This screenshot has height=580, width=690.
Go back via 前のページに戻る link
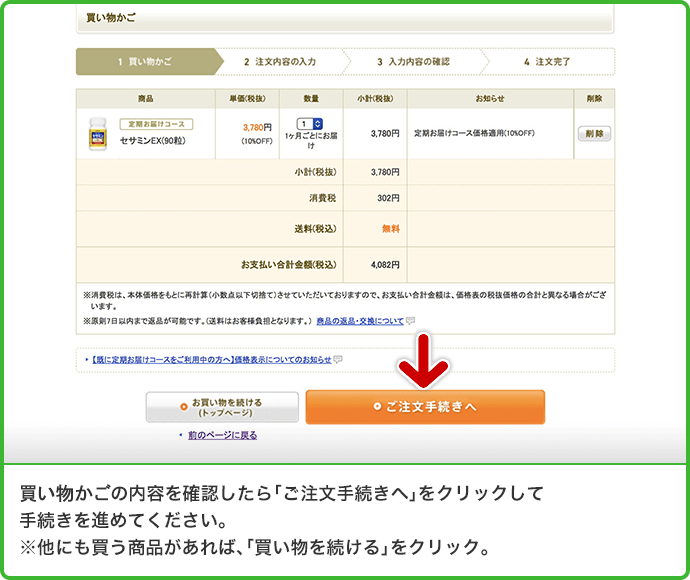[x=222, y=435]
